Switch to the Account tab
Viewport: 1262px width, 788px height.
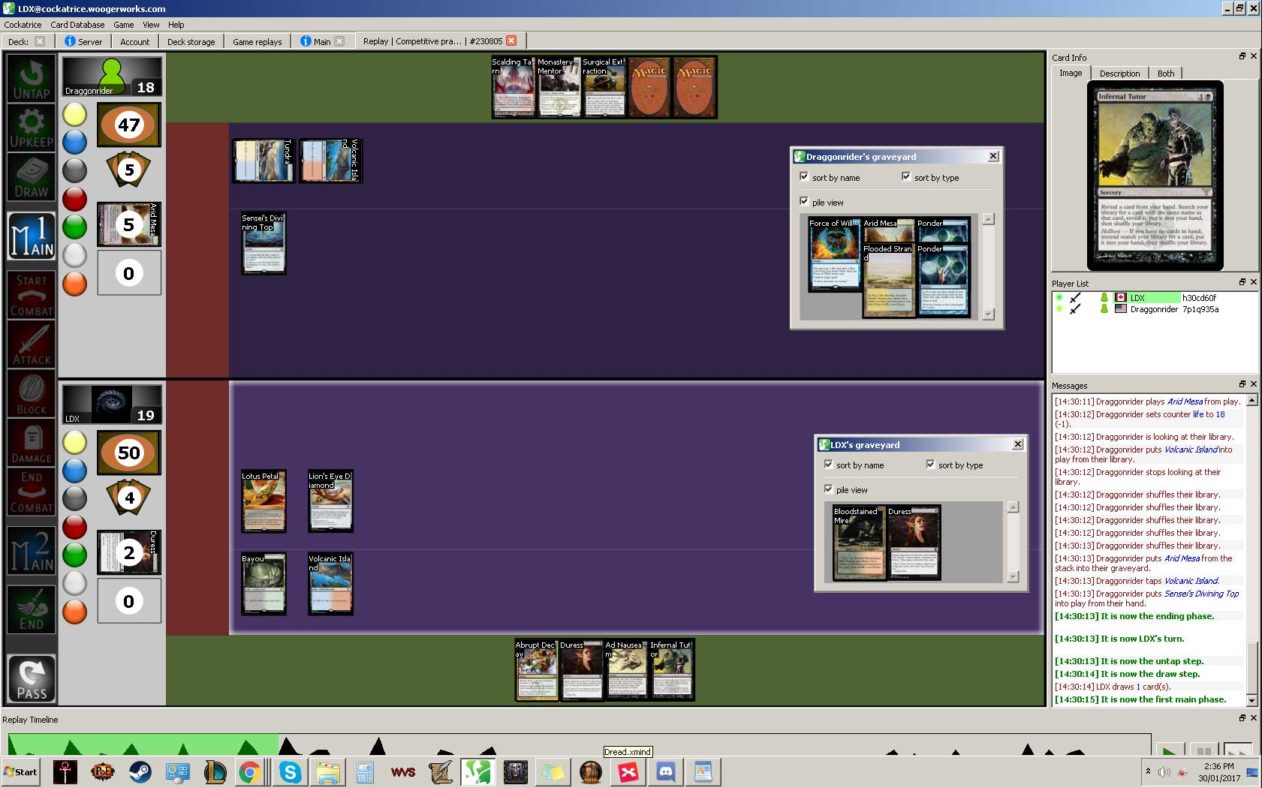[x=135, y=41]
